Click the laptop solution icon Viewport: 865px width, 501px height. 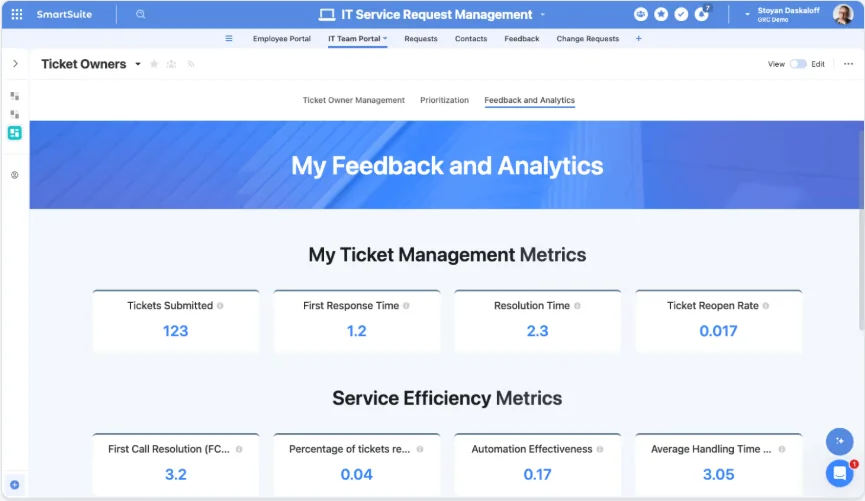[327, 15]
